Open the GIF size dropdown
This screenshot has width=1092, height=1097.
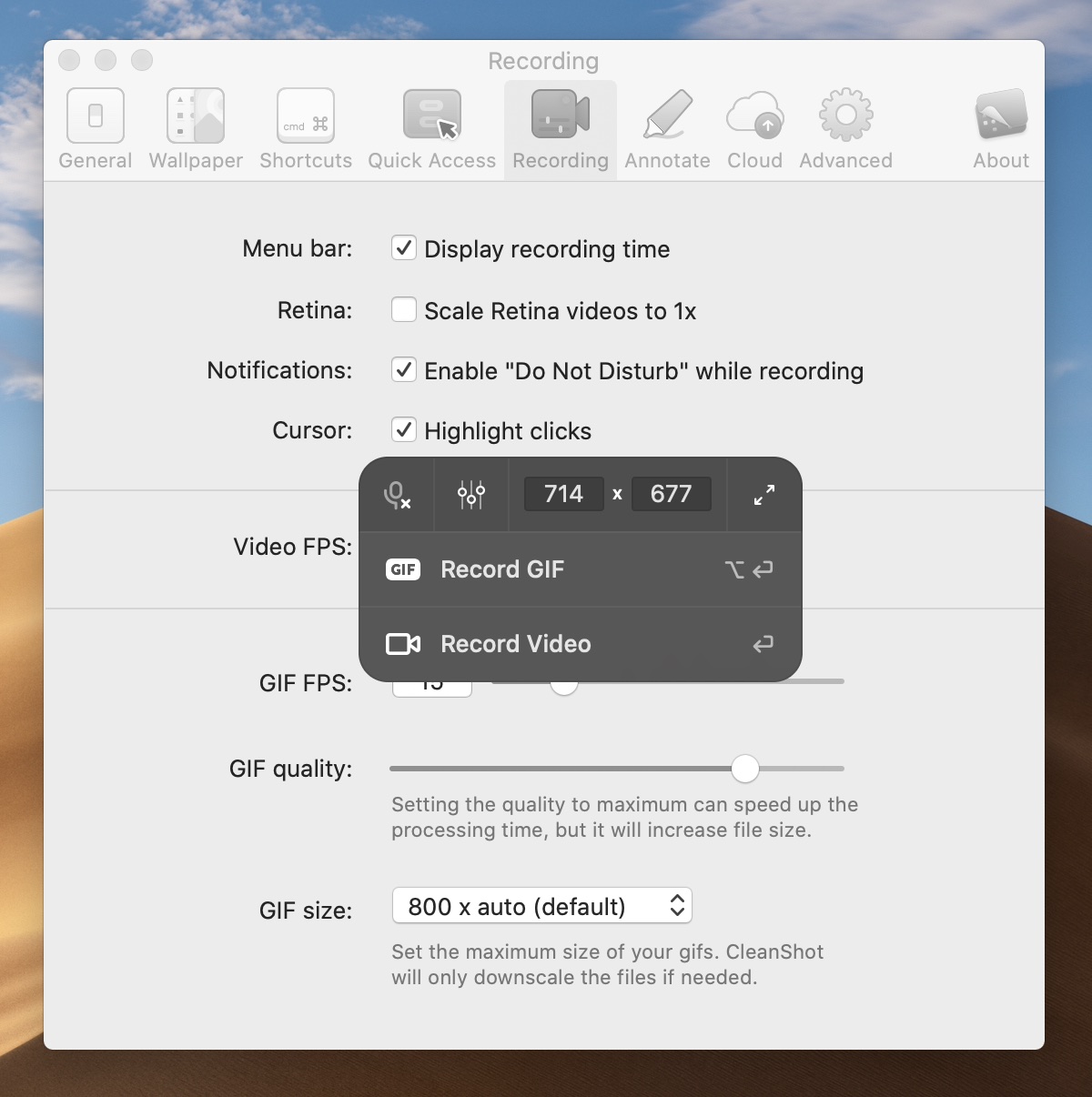(x=542, y=906)
